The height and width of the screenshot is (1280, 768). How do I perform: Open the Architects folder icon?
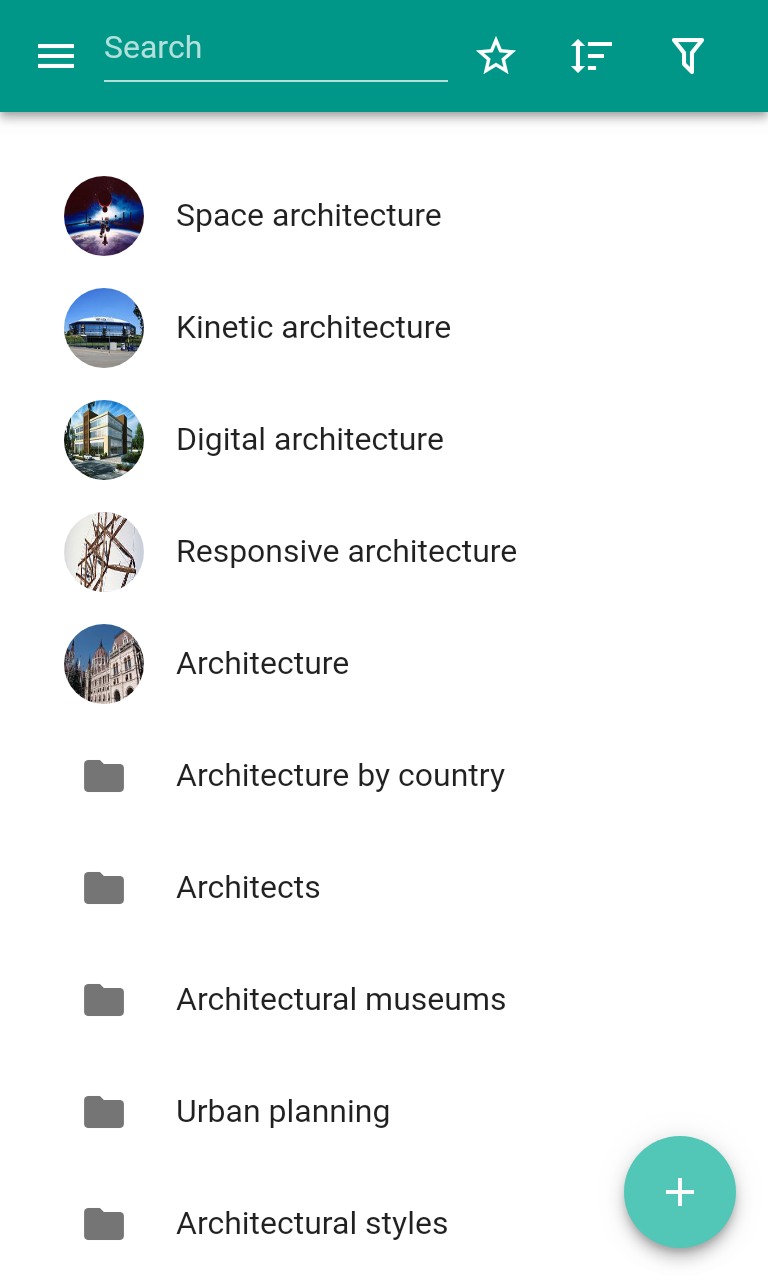(x=104, y=888)
